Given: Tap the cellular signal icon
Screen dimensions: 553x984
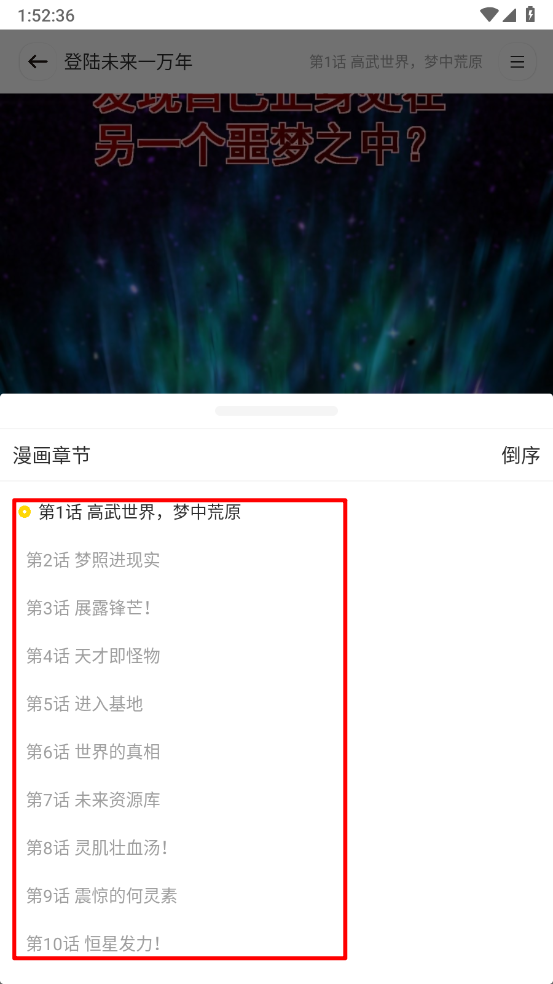Looking at the screenshot, I should 510,14.
